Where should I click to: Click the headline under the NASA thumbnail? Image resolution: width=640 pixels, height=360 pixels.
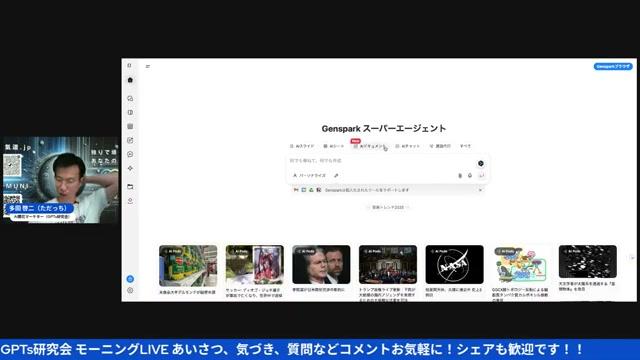point(454,292)
